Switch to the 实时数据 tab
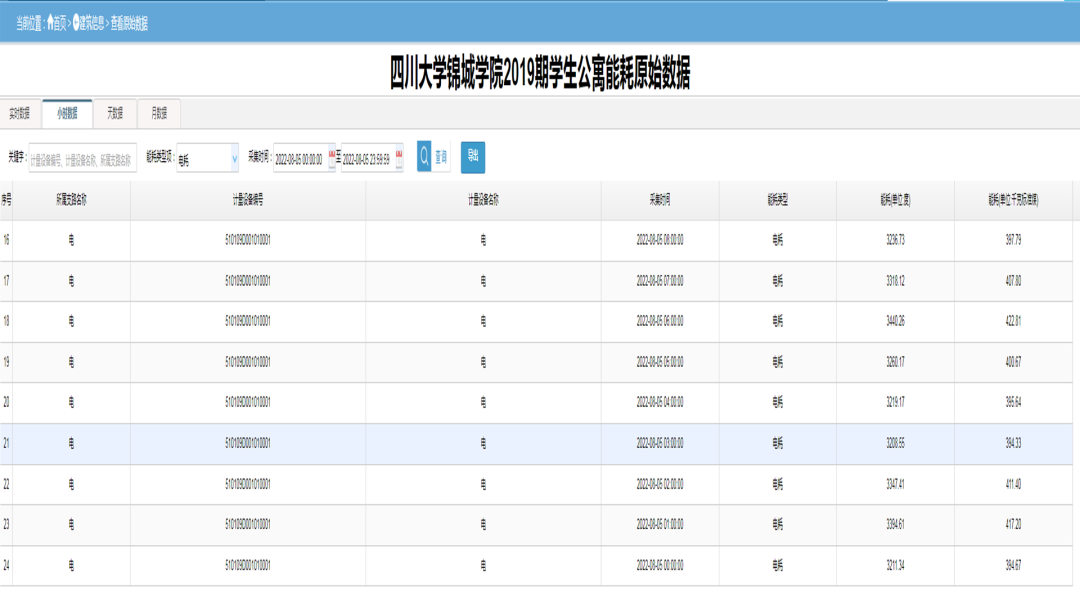 click(20, 114)
